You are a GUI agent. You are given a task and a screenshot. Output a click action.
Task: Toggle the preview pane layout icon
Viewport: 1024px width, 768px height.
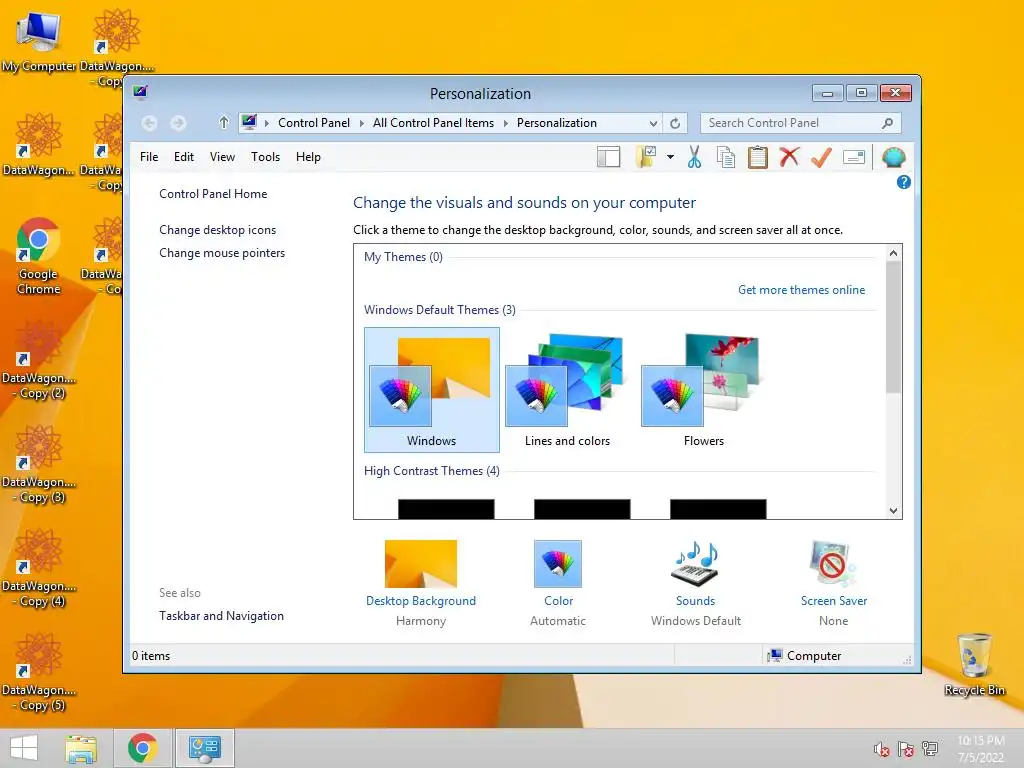tap(609, 157)
